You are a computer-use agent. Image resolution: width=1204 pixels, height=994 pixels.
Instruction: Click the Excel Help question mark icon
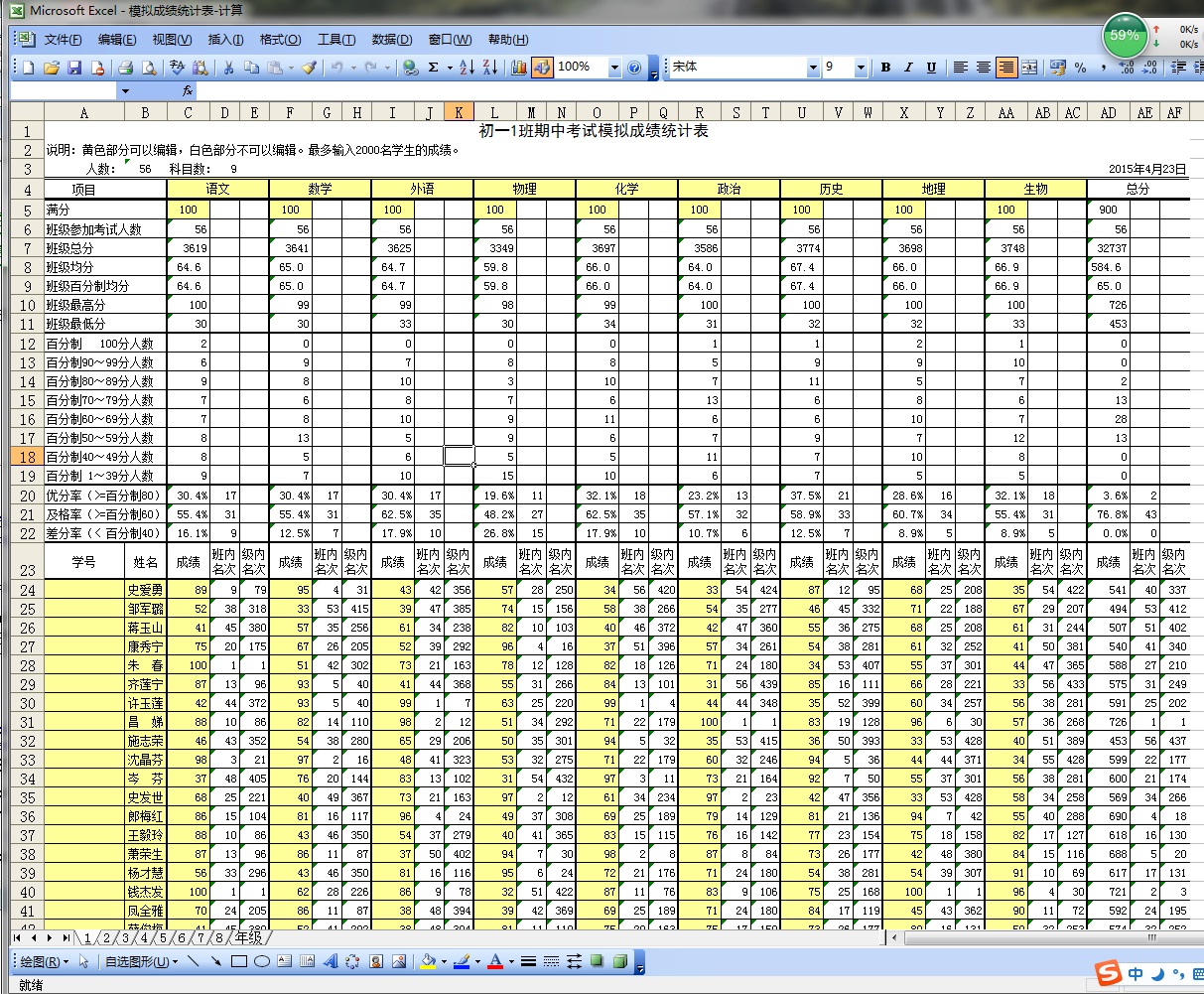635,68
